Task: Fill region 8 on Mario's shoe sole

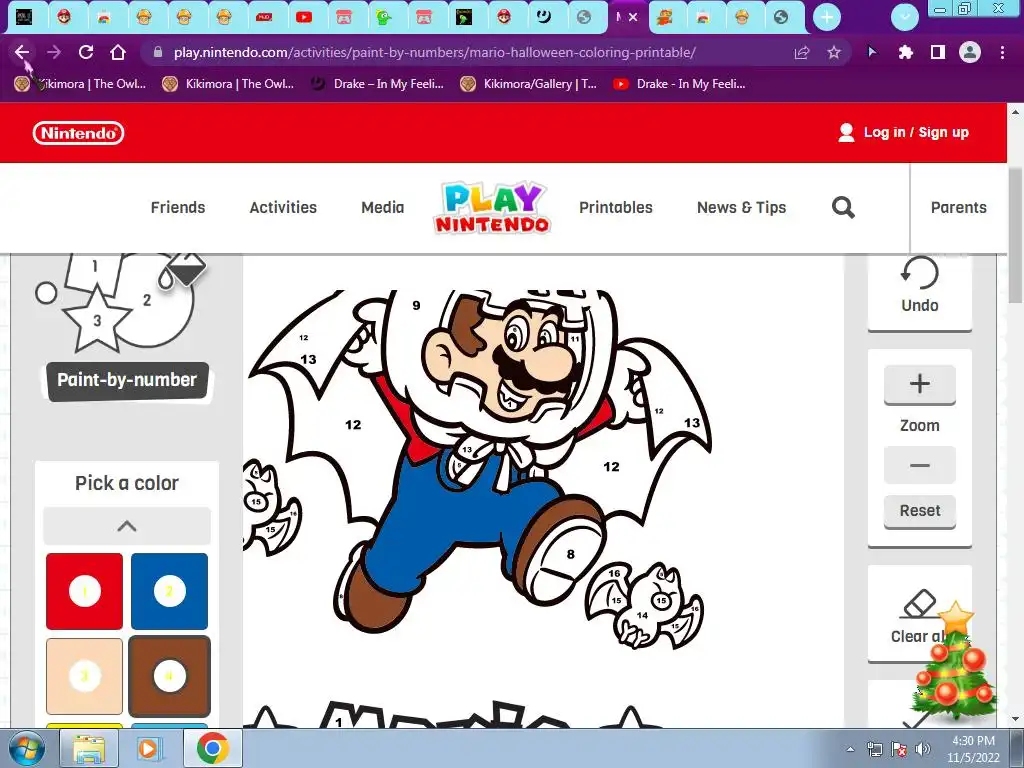Action: tap(570, 554)
